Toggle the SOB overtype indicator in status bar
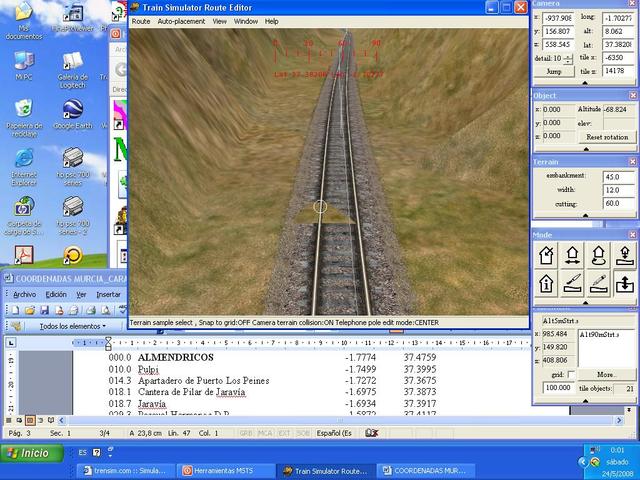The height and width of the screenshot is (480, 640). tap(303, 433)
